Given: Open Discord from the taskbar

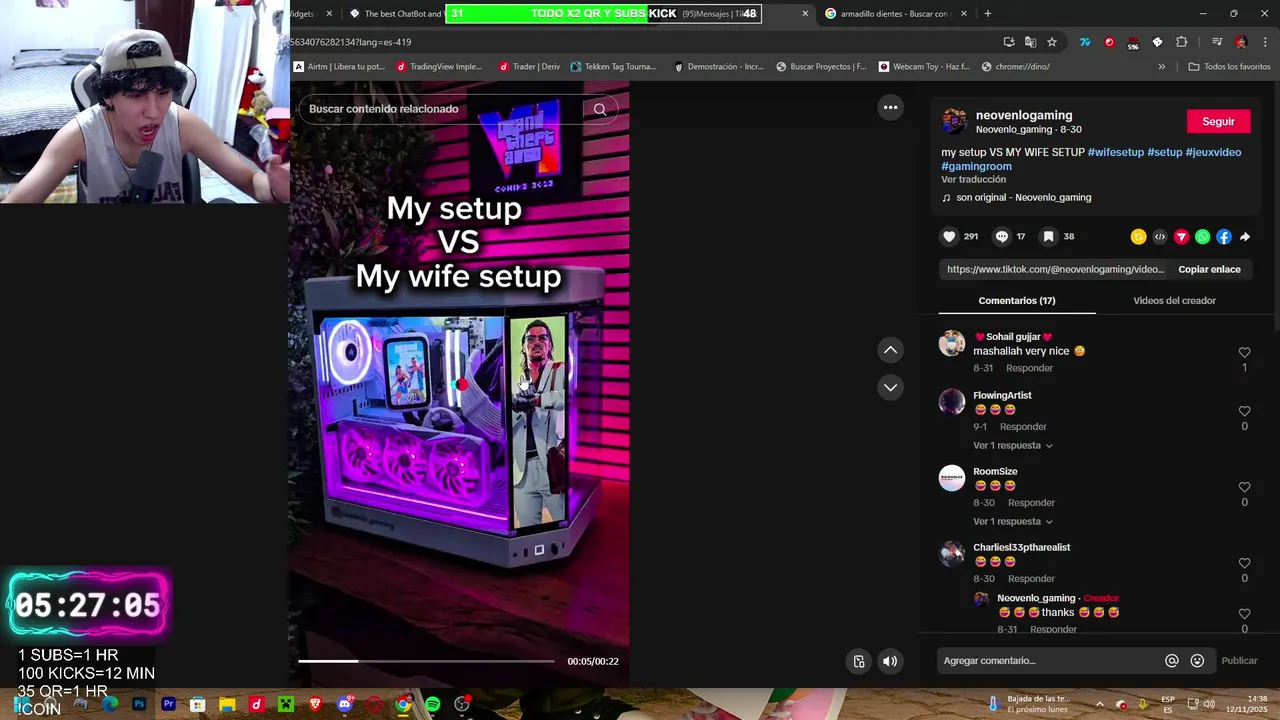Looking at the screenshot, I should pos(345,705).
